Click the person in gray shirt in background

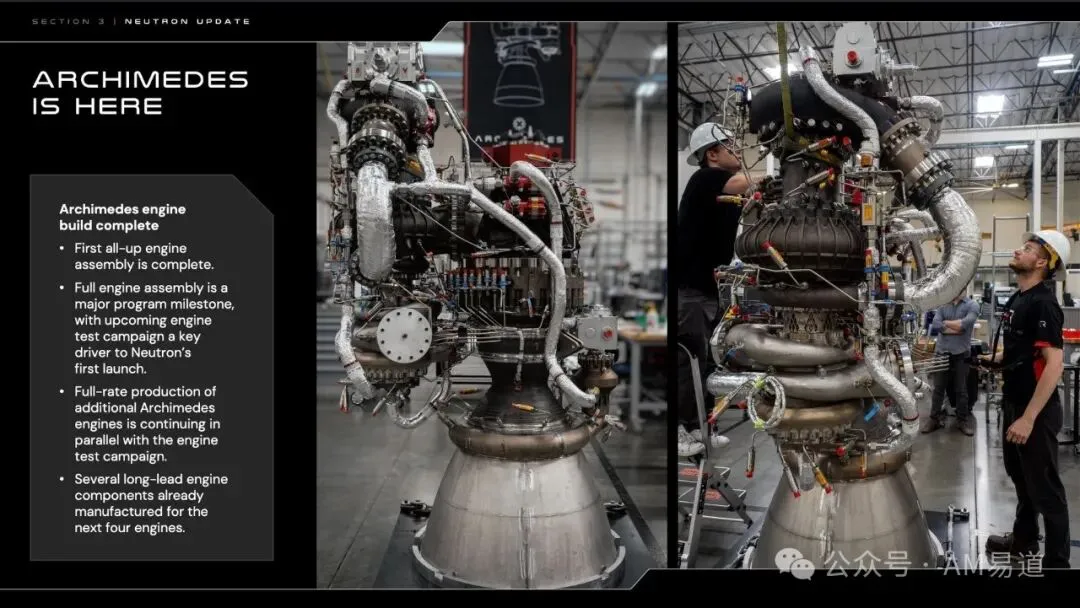tap(954, 361)
